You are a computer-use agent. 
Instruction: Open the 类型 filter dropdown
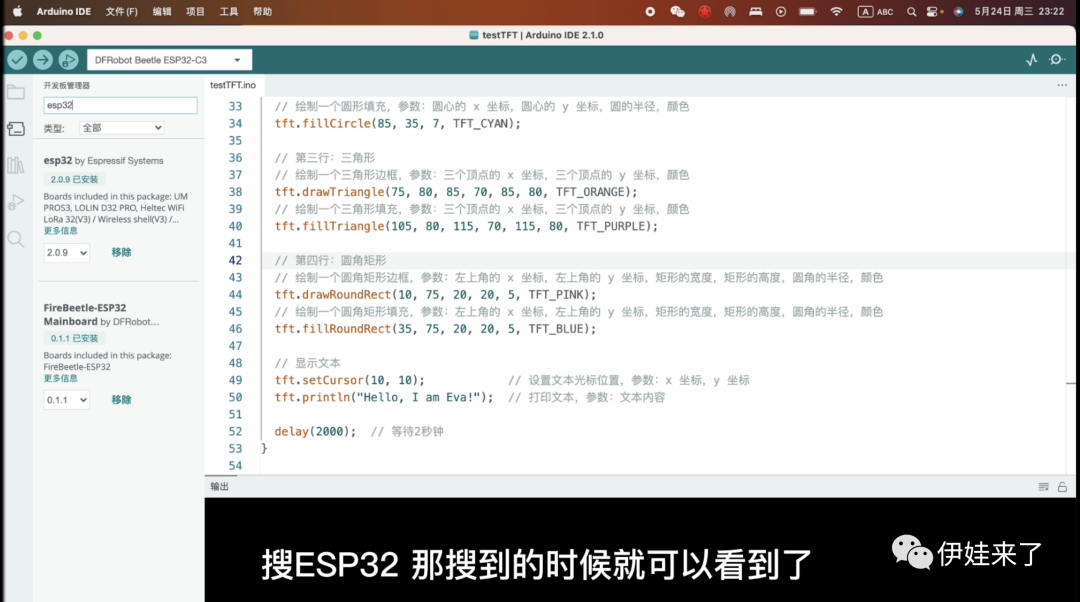tap(121, 128)
